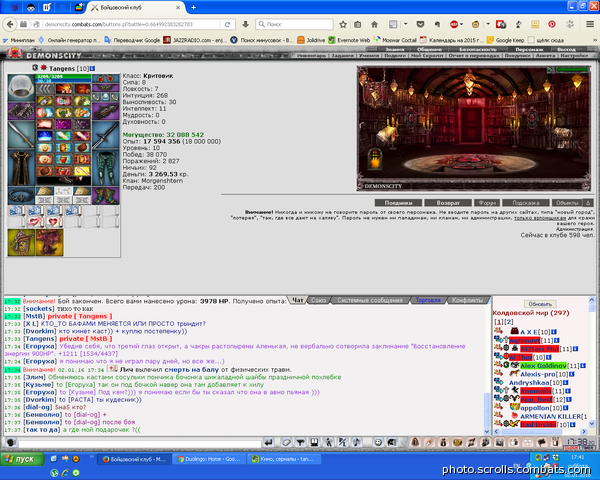Viewport: 600px width, 480px height.
Task: Click the info icon beside Tangens name
Action: coord(92,69)
